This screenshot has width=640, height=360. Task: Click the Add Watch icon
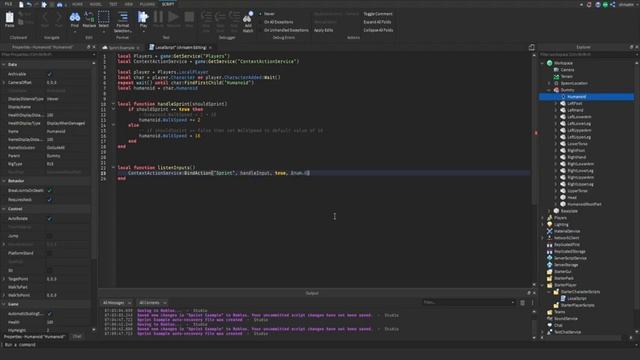[x=248, y=17]
